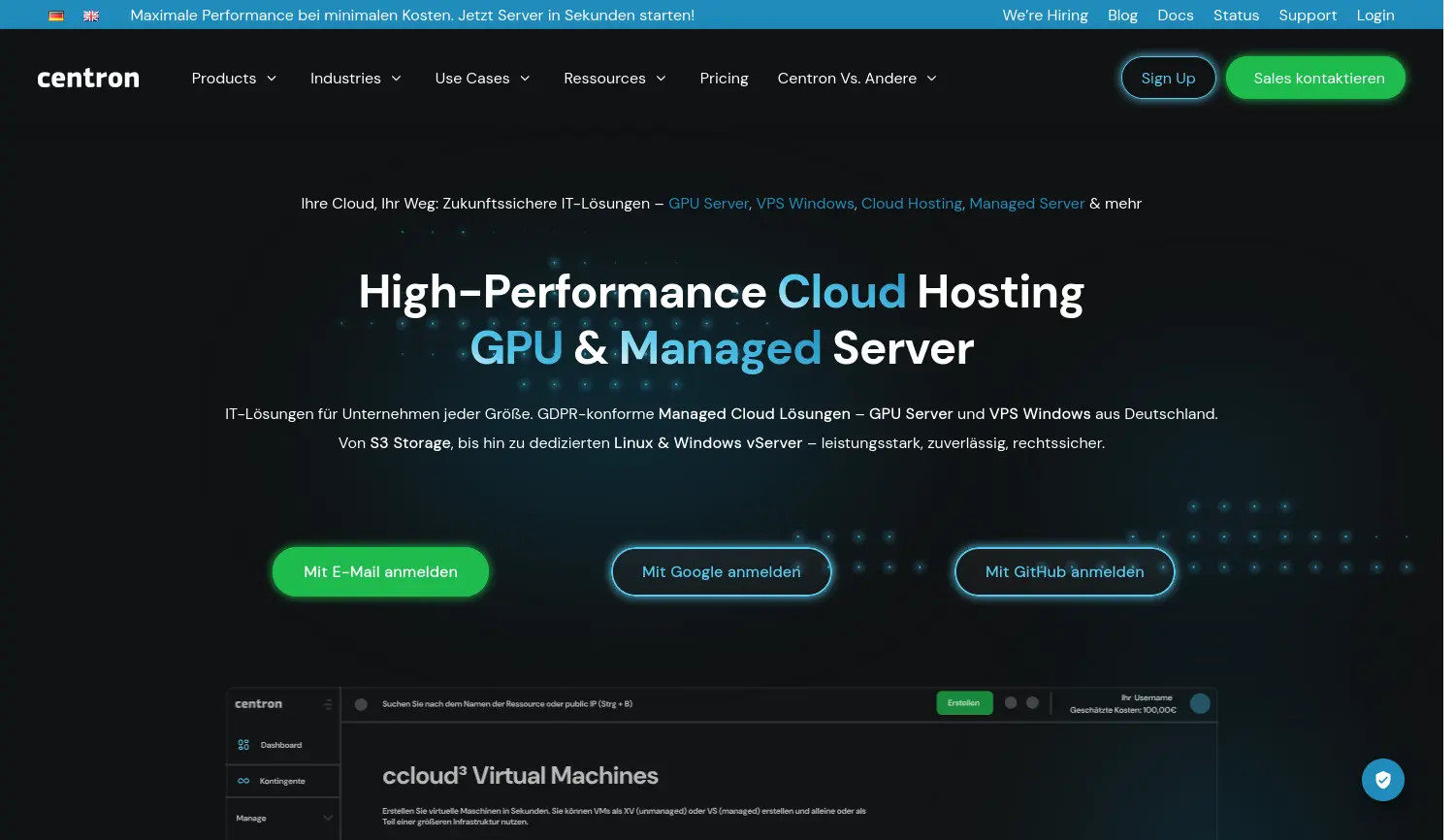The width and height of the screenshot is (1455, 840).
Task: Click the Dashboard icon in preview sidebar
Action: [x=243, y=745]
